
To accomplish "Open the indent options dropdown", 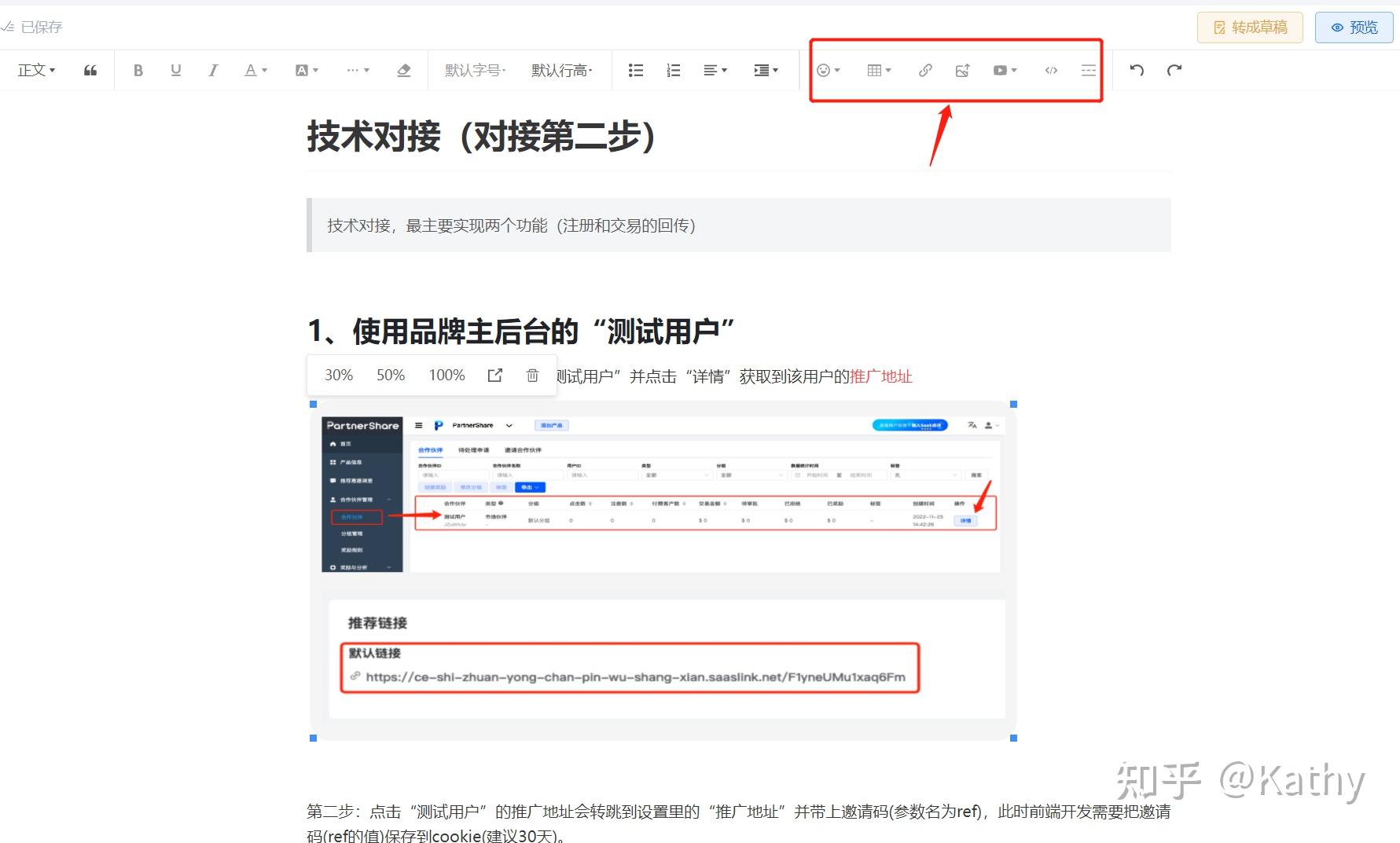I will [766, 71].
